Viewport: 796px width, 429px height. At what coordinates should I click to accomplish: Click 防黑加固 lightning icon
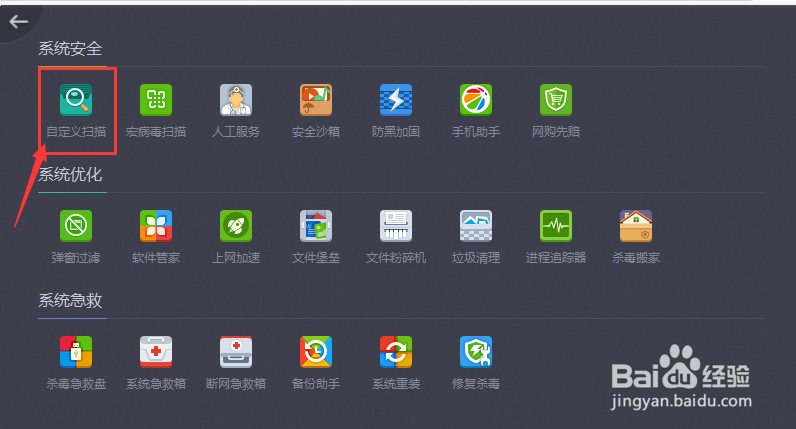(x=396, y=100)
